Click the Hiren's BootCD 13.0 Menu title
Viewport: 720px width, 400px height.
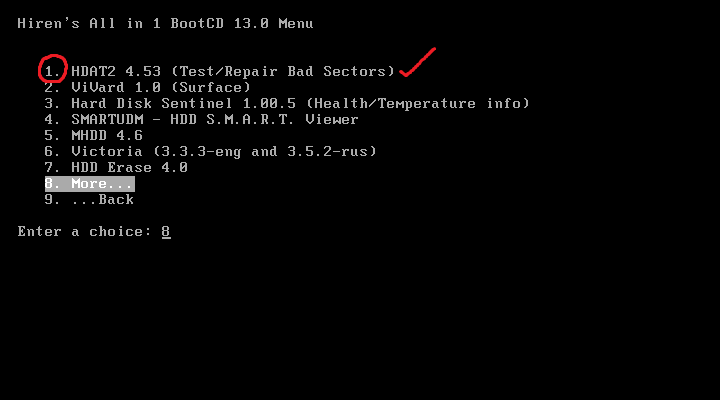click(165, 24)
